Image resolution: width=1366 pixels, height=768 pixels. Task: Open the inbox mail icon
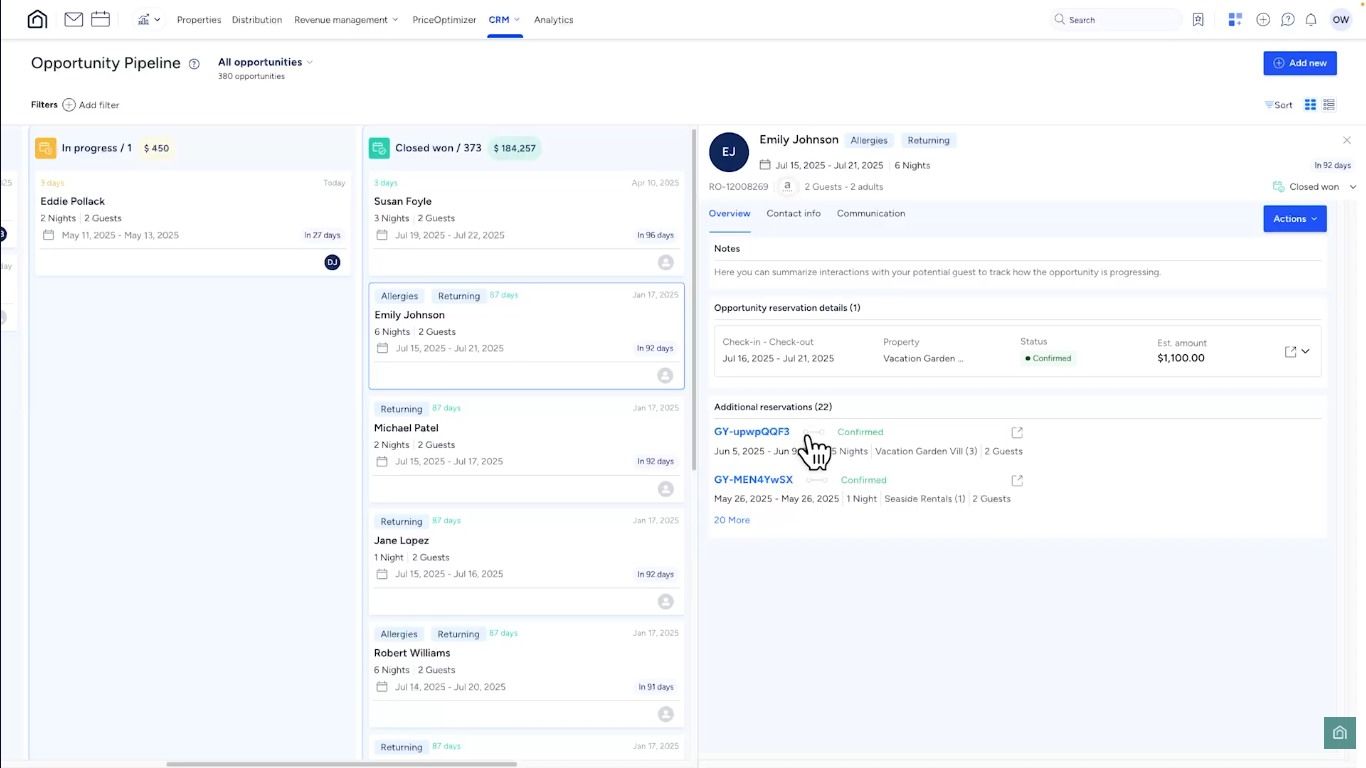[73, 19]
